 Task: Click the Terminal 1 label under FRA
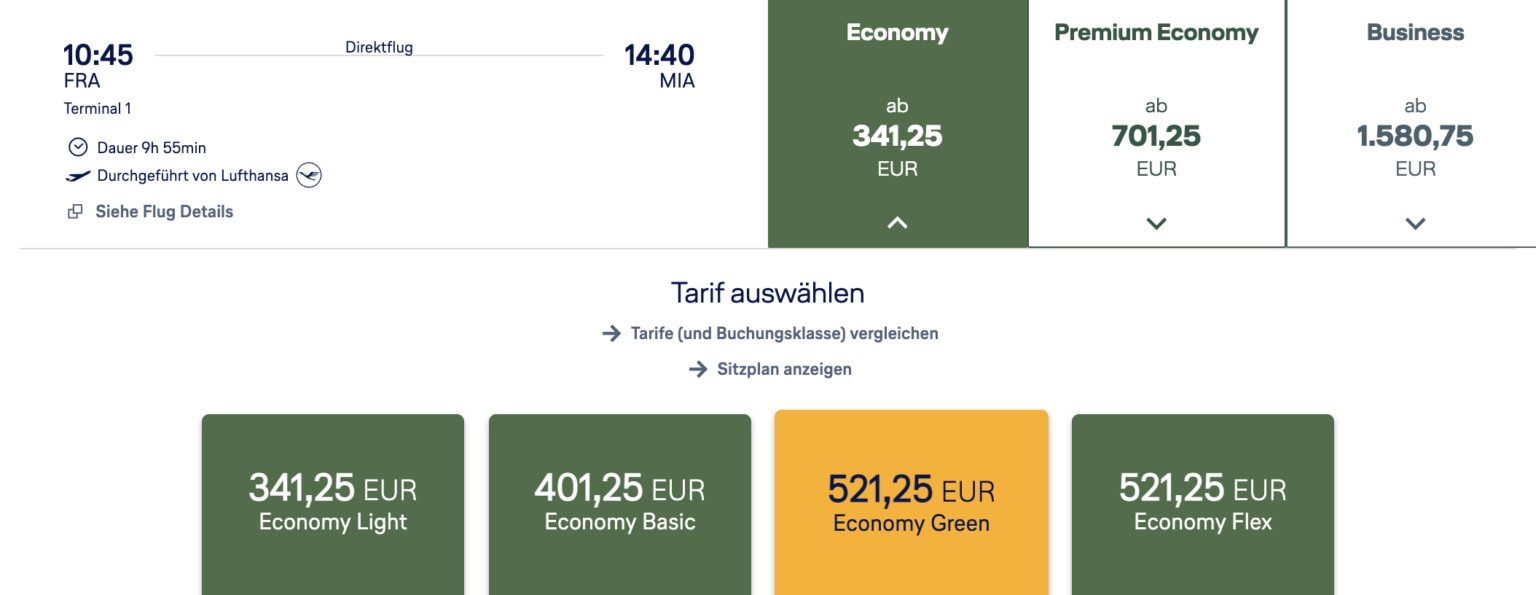tap(97, 108)
